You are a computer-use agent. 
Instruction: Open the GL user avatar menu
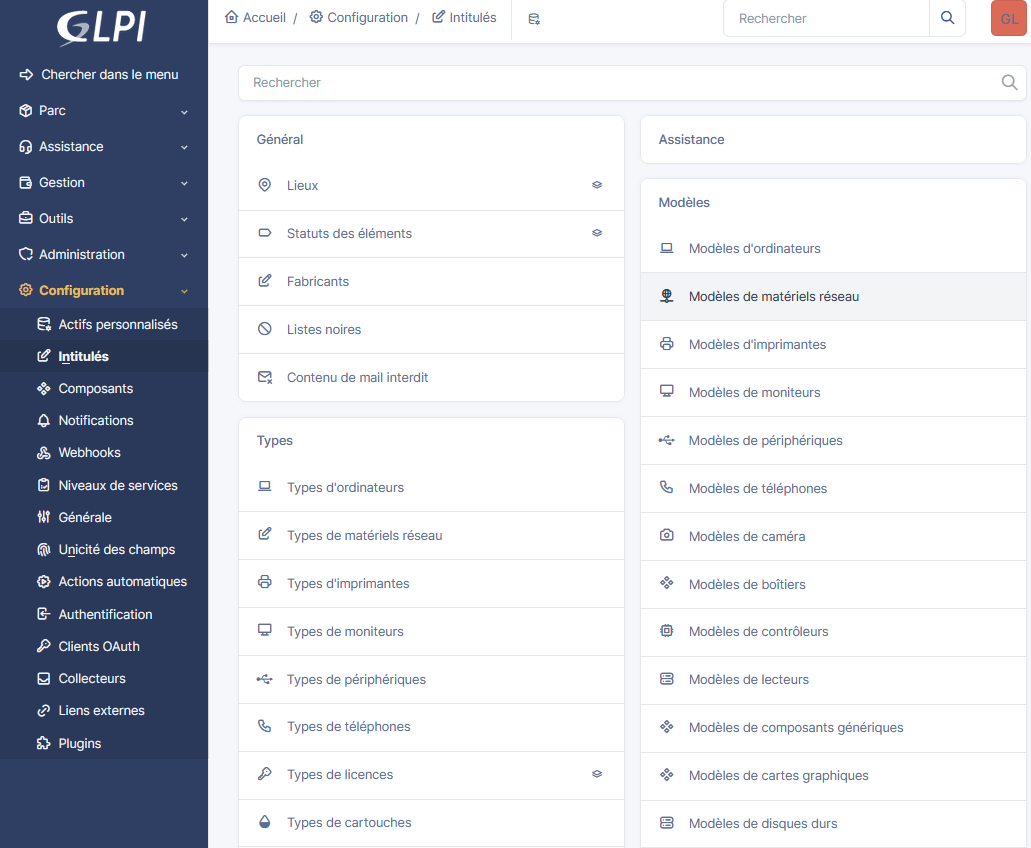1009,18
